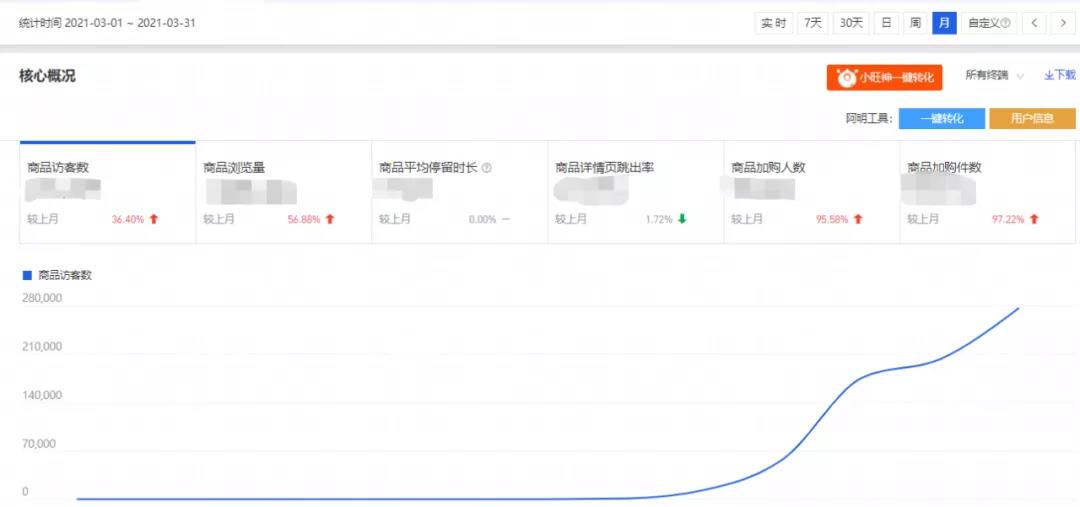1080x507 pixels.
Task: Select the 商品加购件数 metric card
Action: click(987, 192)
